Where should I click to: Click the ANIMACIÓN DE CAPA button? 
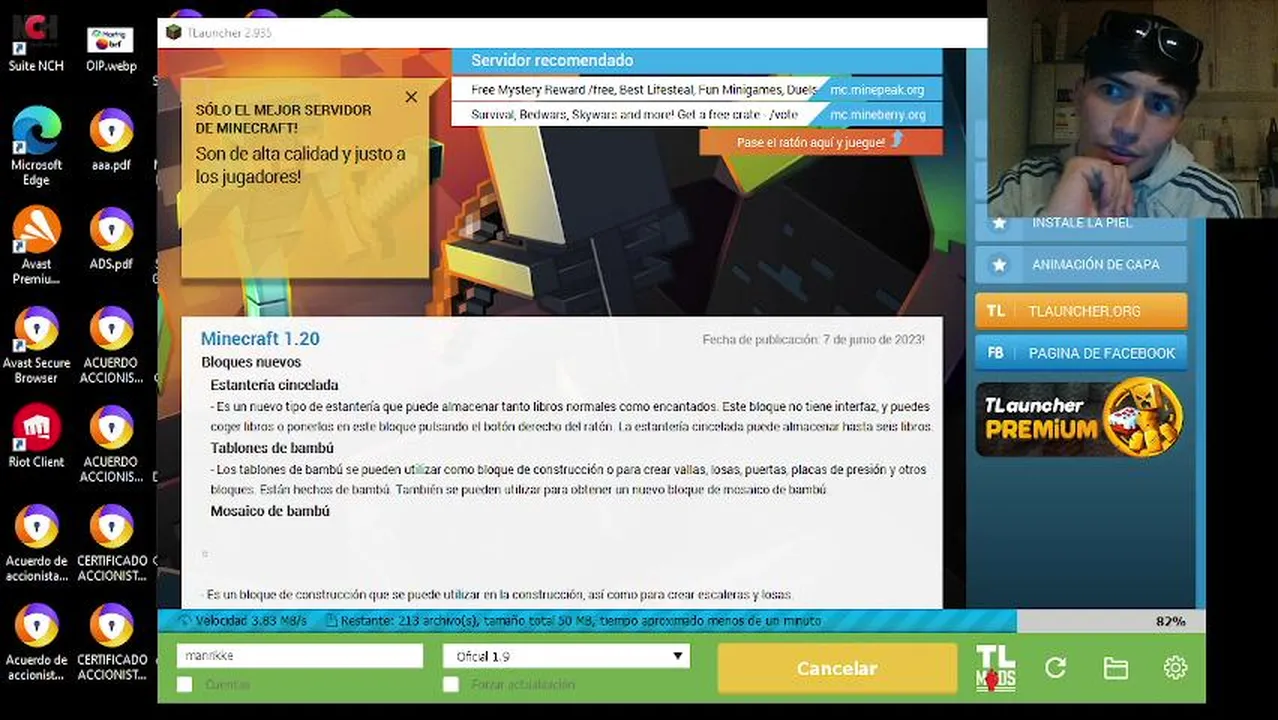click(1081, 265)
